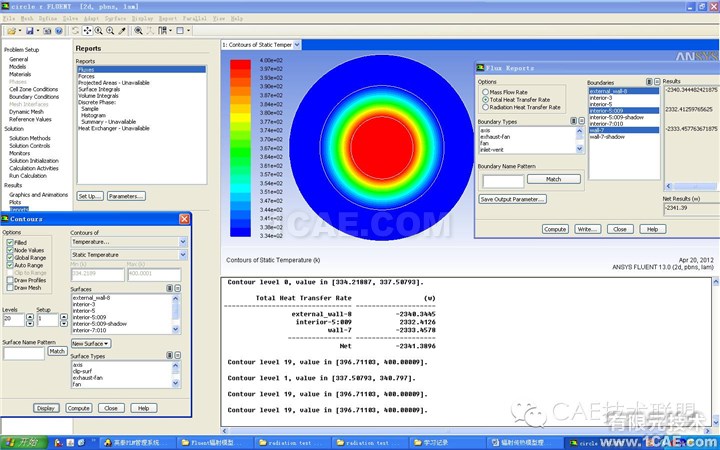The width and height of the screenshot is (720, 450).
Task: Click the open file folder icon
Action: pyautogui.click(x=10, y=31)
